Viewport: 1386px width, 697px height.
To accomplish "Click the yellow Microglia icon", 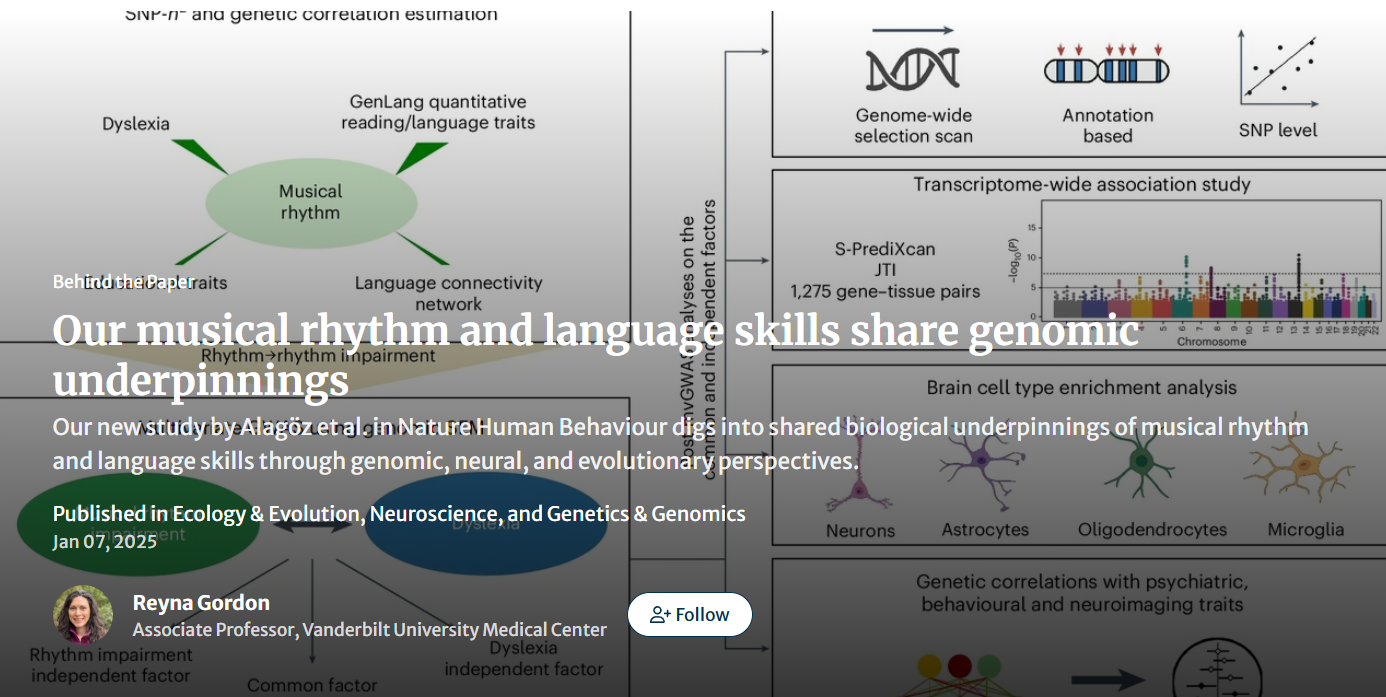I will pyautogui.click(x=1300, y=463).
